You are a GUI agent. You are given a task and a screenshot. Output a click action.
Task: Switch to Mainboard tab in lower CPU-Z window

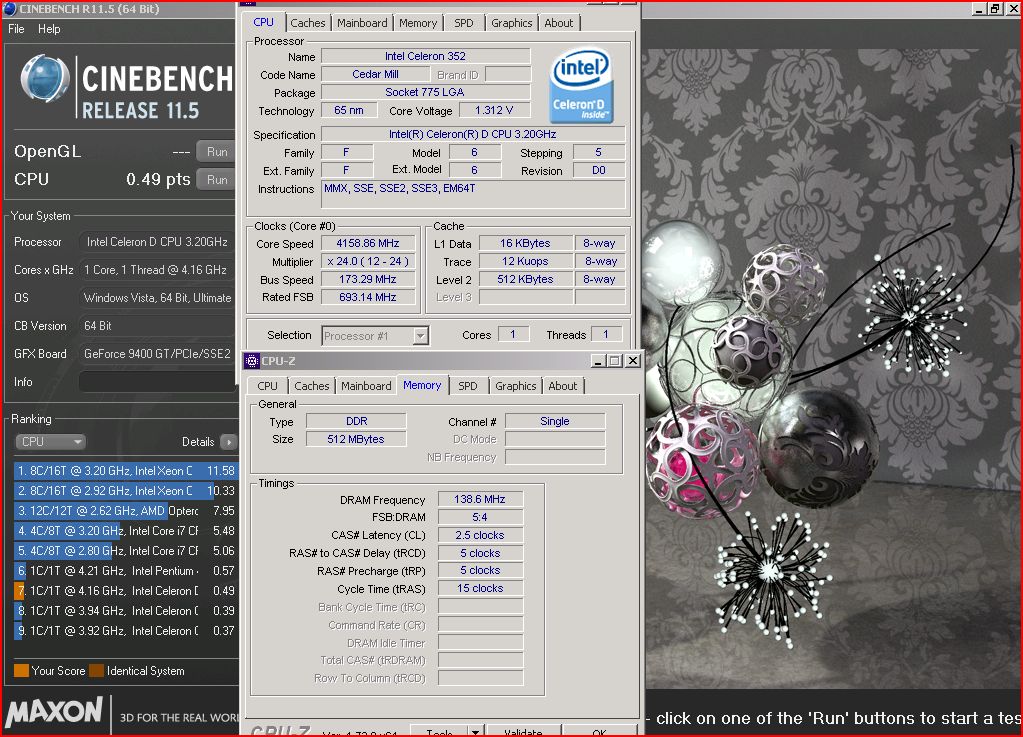pos(366,385)
